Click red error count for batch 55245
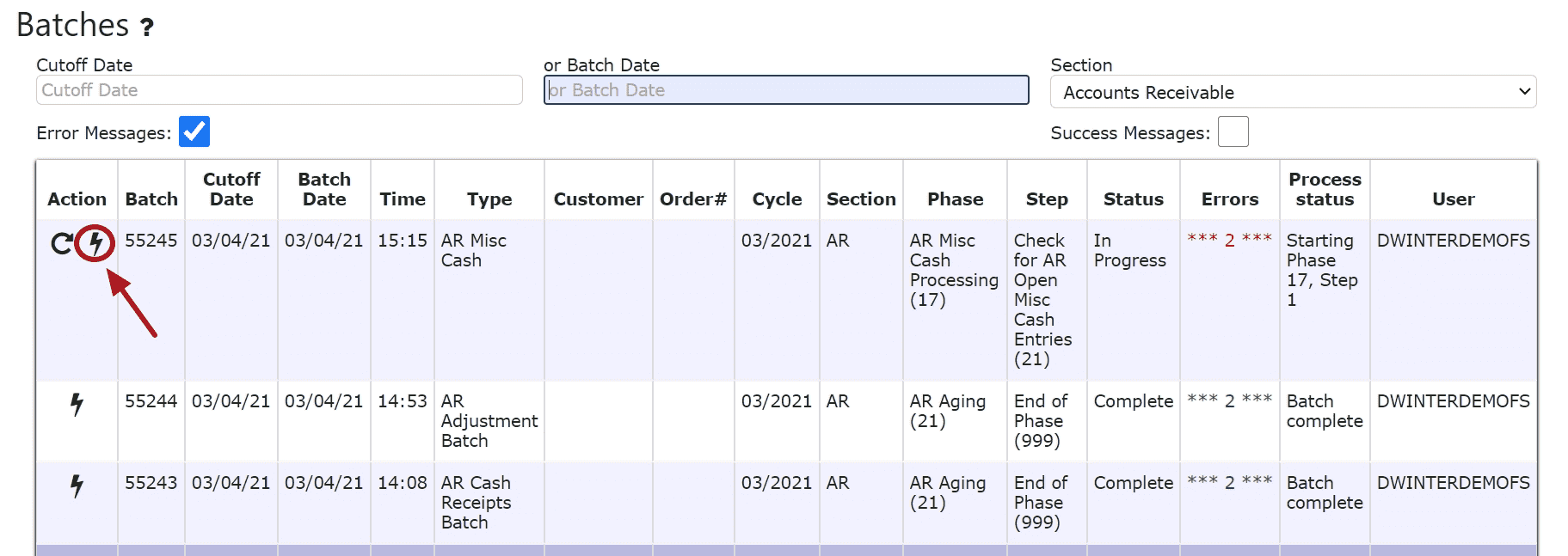This screenshot has width=1568, height=556. tap(1229, 241)
